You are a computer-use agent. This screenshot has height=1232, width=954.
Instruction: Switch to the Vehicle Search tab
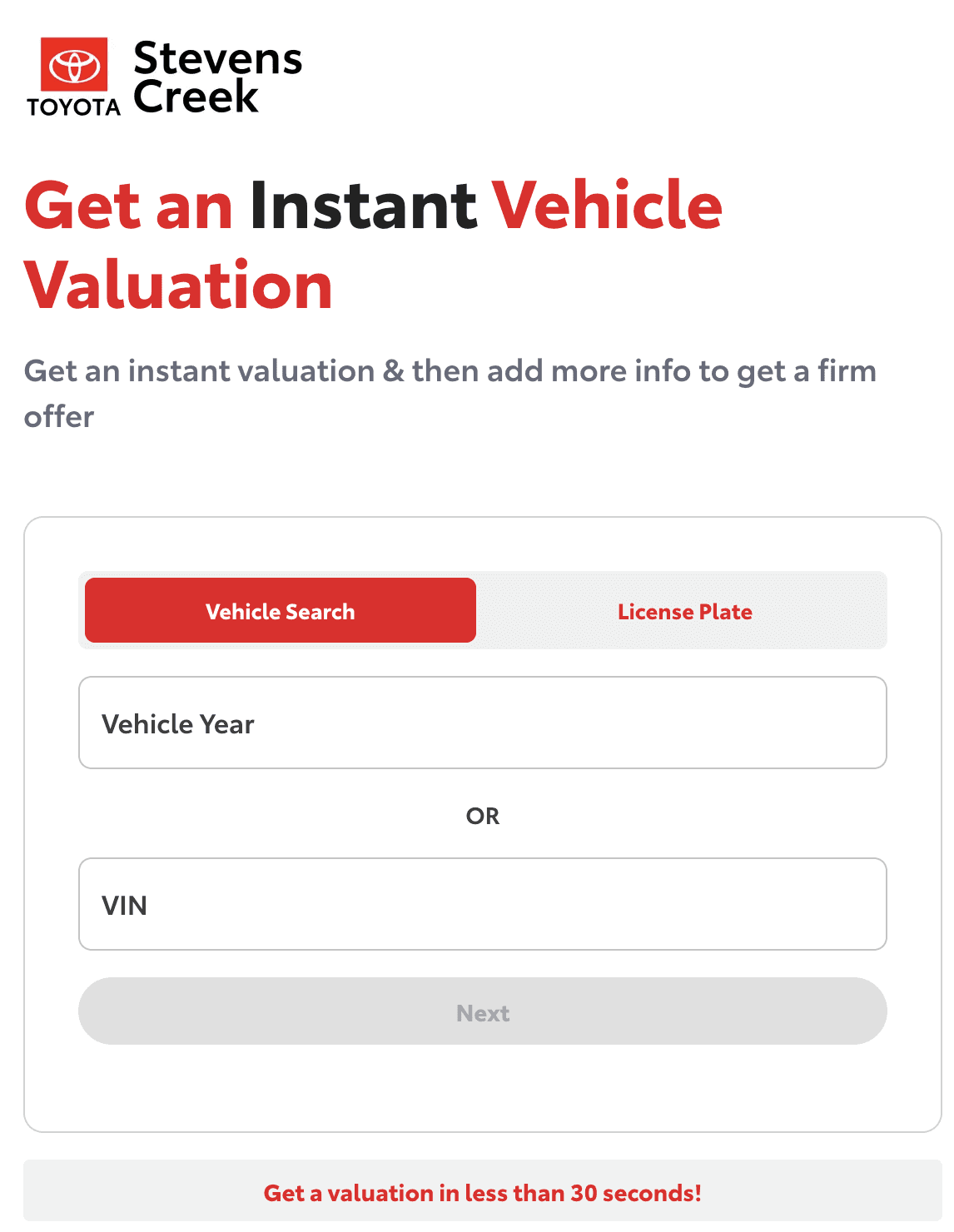pyautogui.click(x=281, y=610)
